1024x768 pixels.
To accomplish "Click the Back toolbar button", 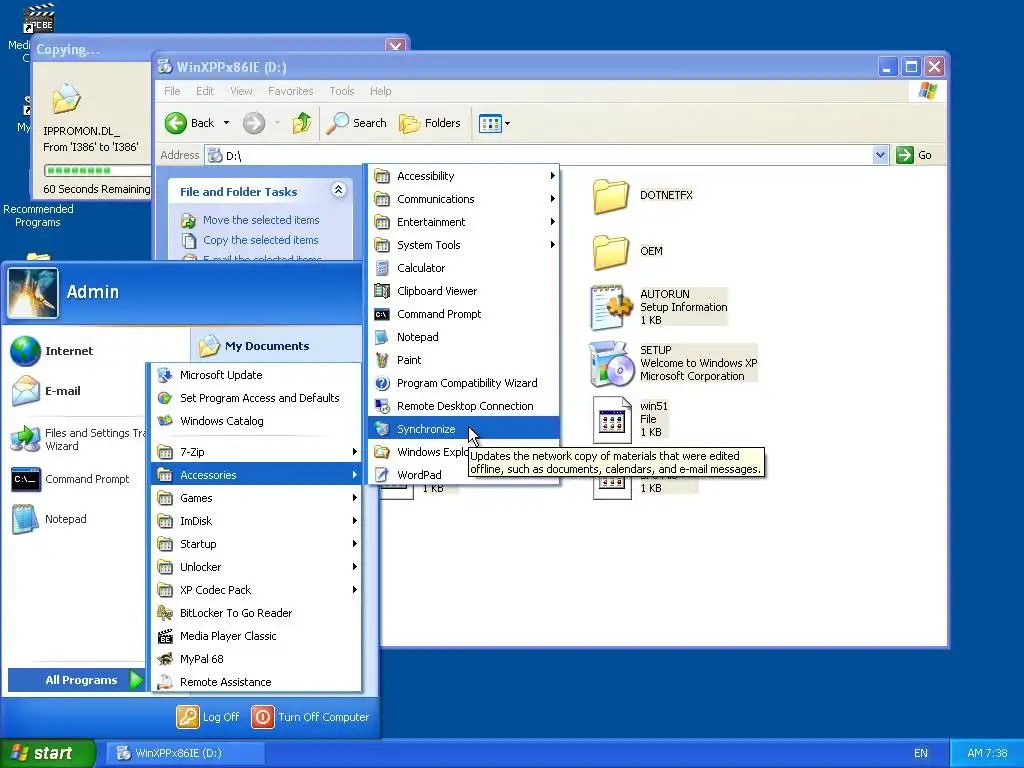I will pyautogui.click(x=190, y=123).
